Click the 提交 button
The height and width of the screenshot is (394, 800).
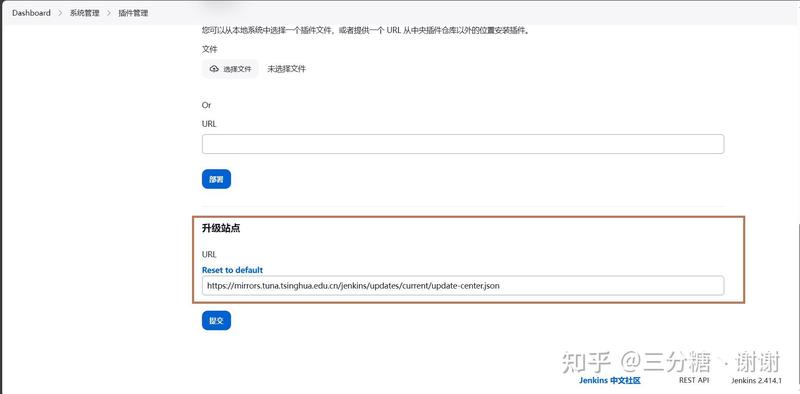pyautogui.click(x=216, y=321)
